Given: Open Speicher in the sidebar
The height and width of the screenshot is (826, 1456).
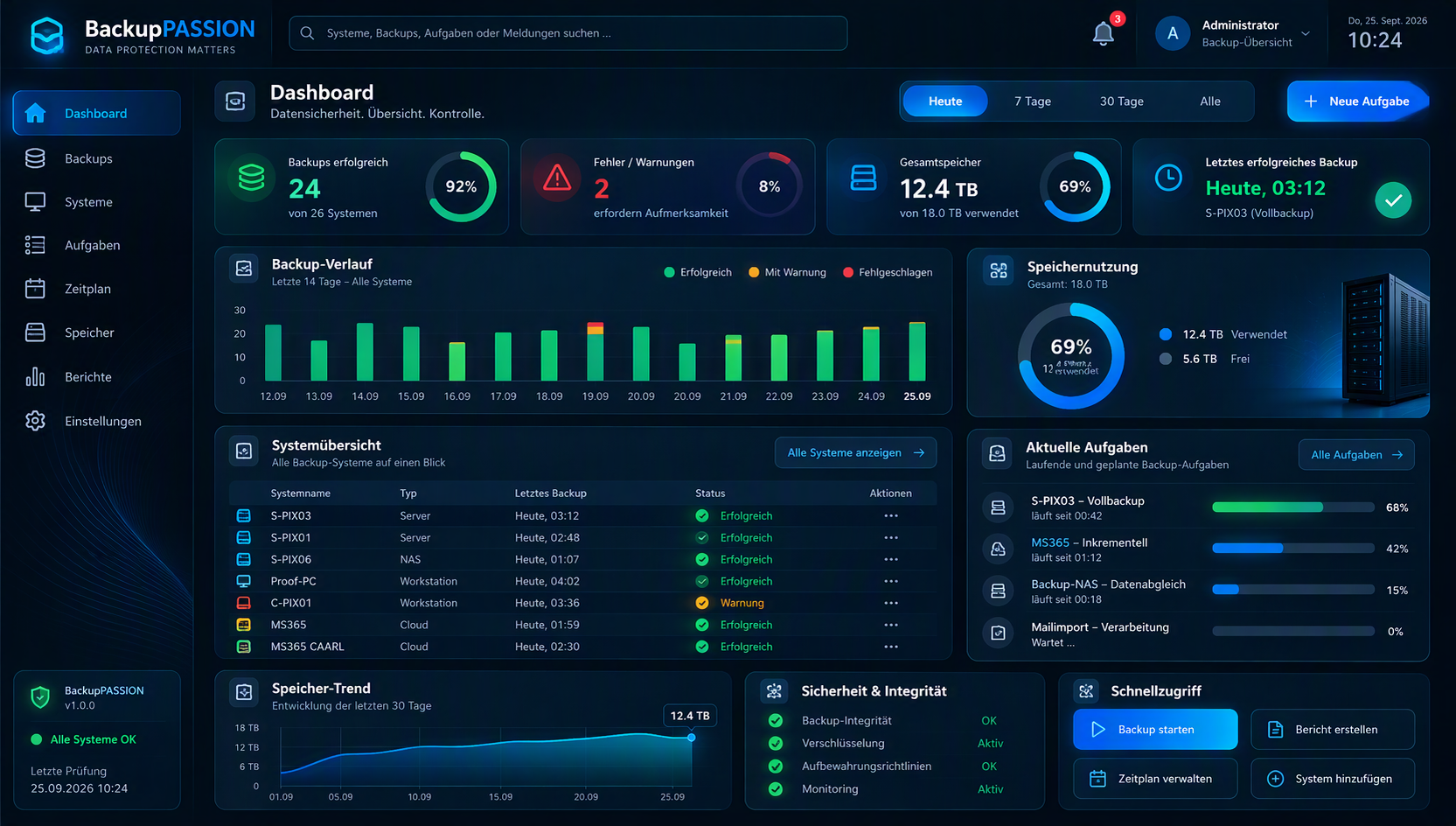Looking at the screenshot, I should pos(96,332).
